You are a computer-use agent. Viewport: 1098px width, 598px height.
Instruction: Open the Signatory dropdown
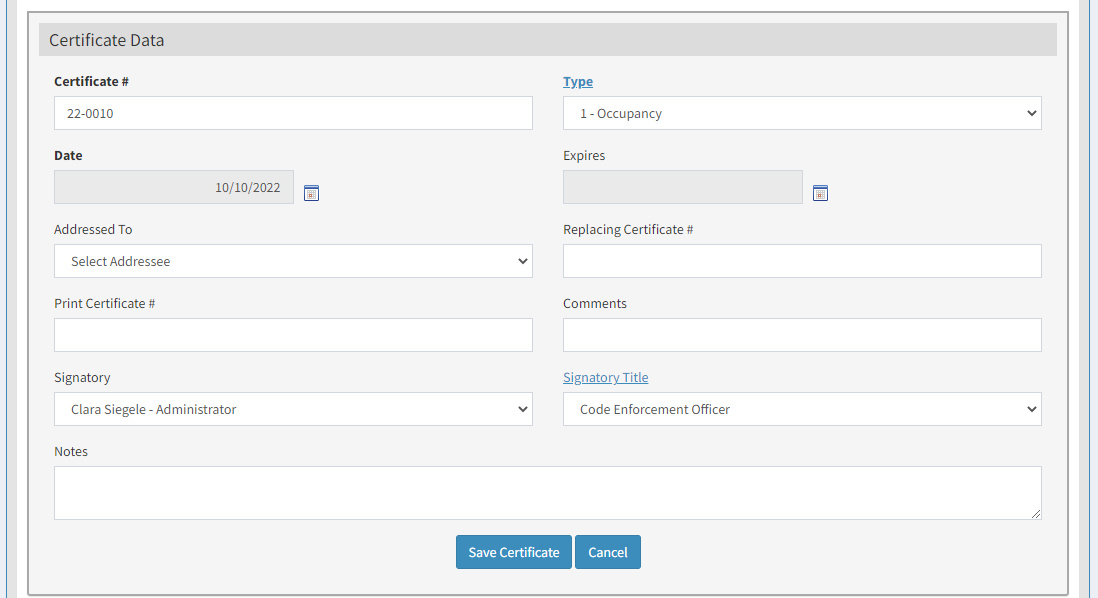[293, 409]
